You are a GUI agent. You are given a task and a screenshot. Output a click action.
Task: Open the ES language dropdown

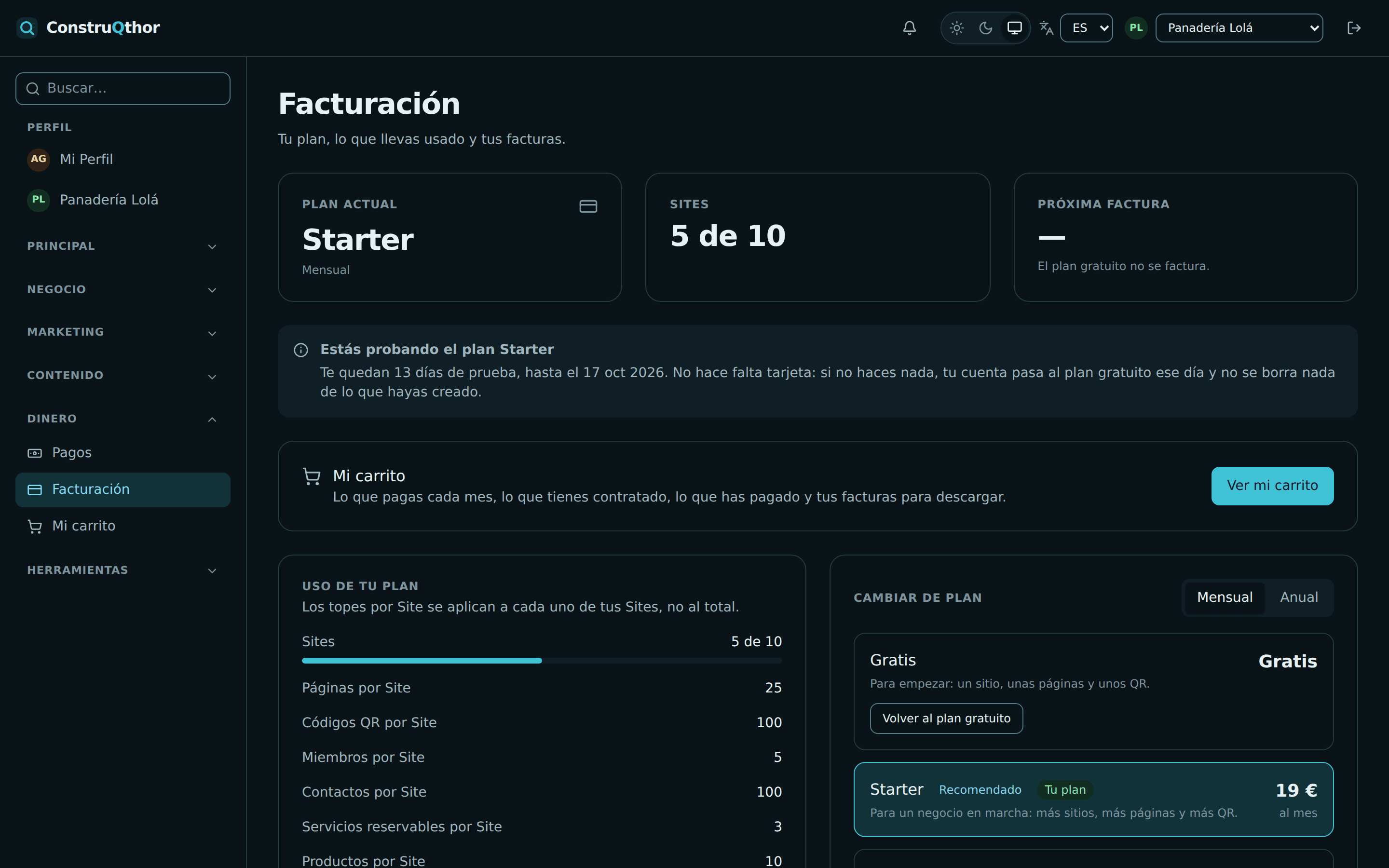1086,27
